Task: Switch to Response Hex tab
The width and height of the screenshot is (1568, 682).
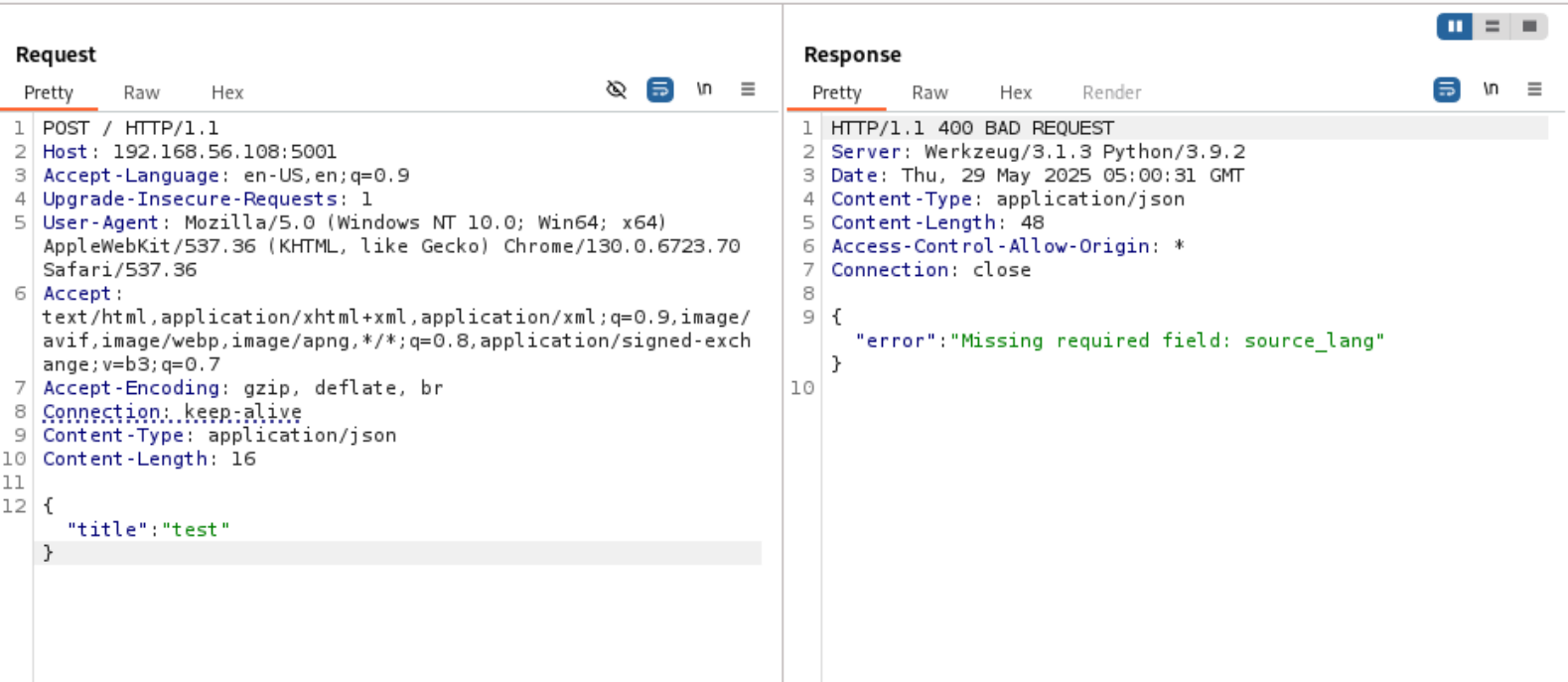Action: point(1016,92)
